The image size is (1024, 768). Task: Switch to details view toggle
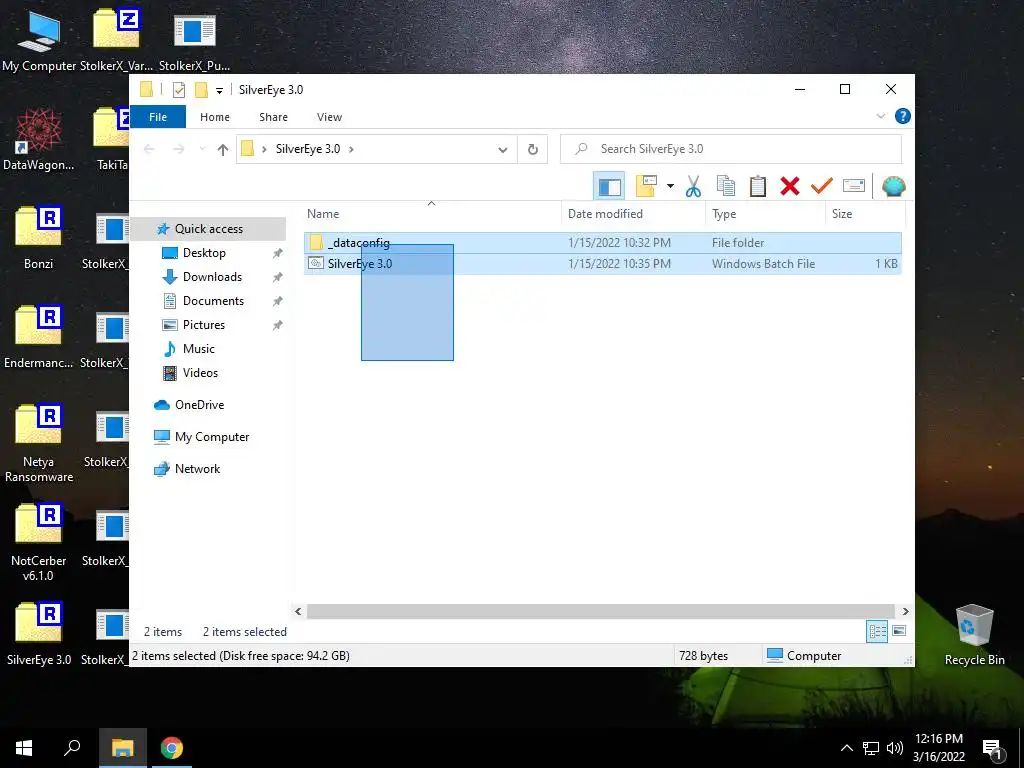877,631
